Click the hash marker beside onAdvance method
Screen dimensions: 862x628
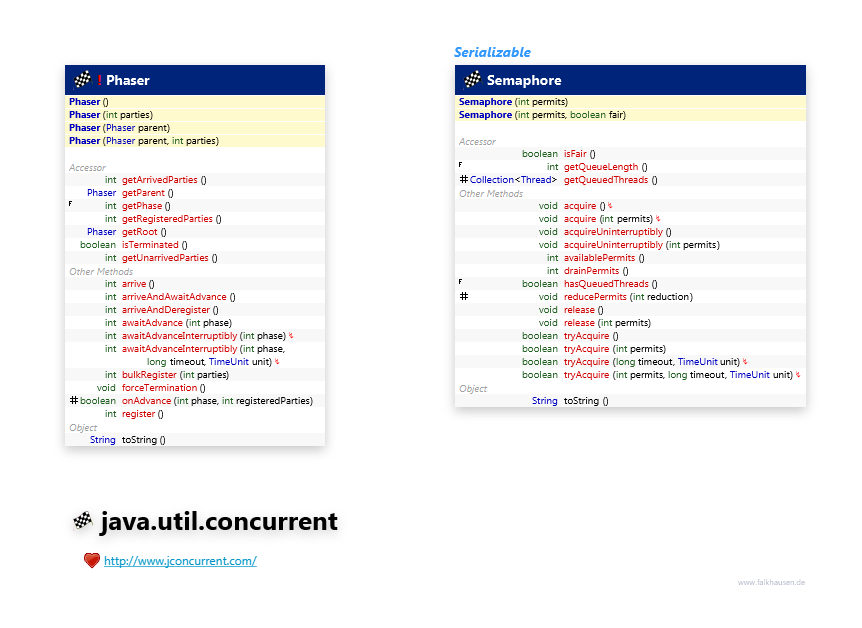click(74, 401)
